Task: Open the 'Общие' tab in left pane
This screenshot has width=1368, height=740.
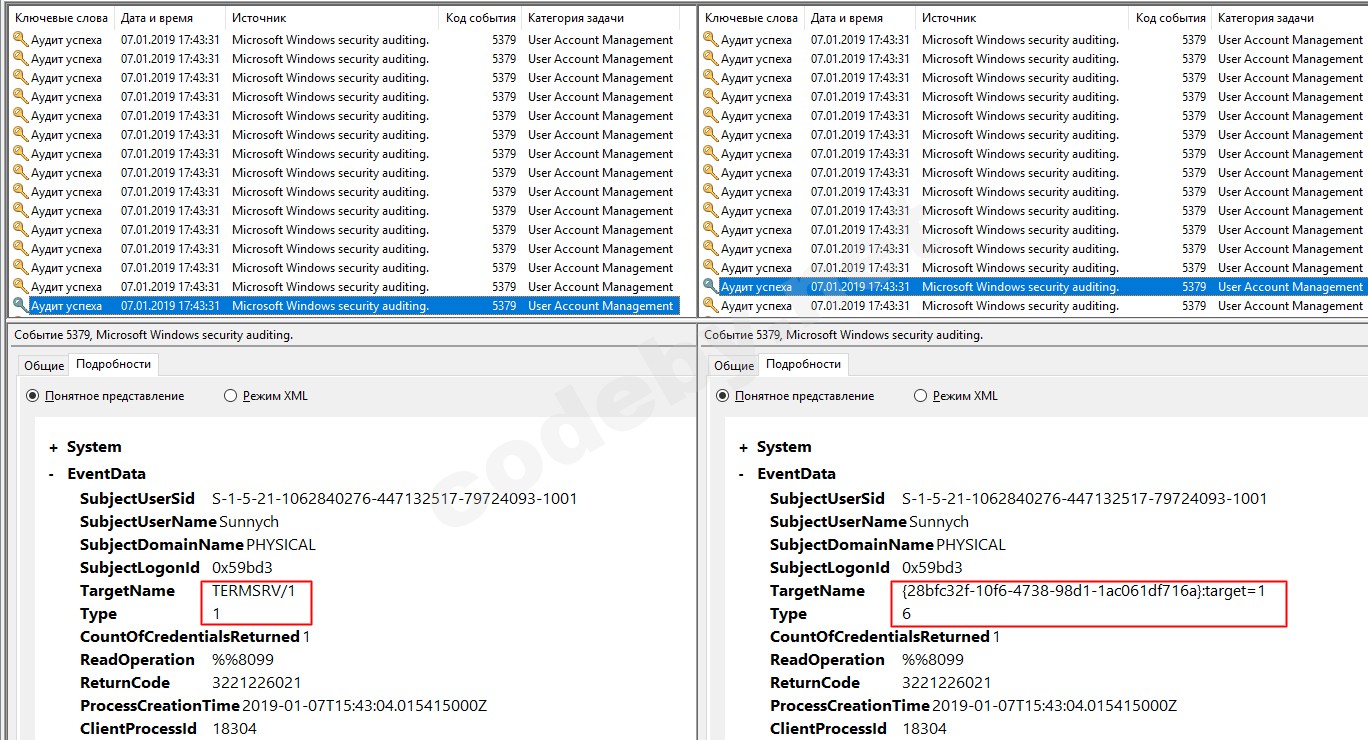Action: (x=44, y=366)
